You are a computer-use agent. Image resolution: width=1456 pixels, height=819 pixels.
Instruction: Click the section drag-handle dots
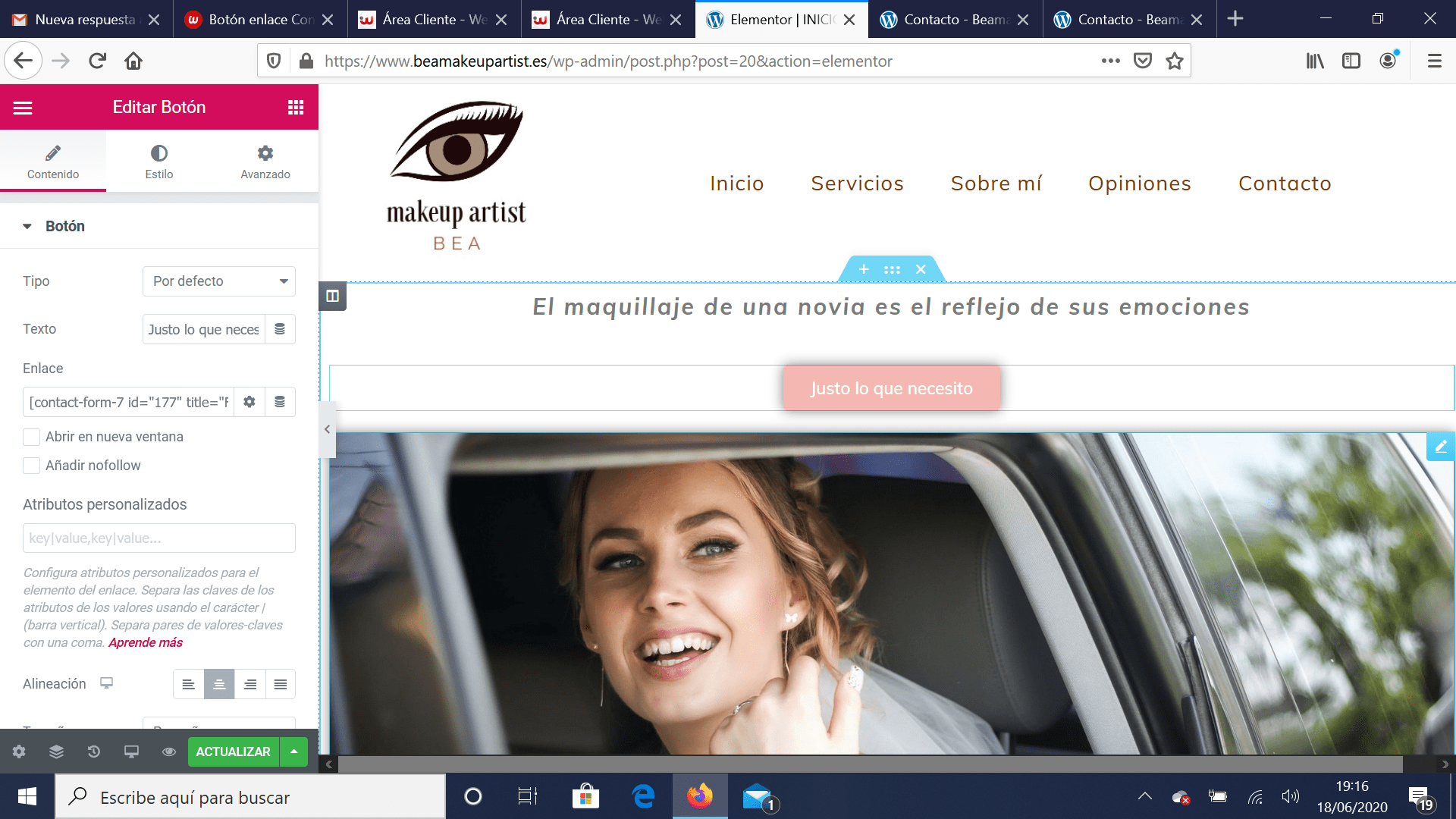892,269
